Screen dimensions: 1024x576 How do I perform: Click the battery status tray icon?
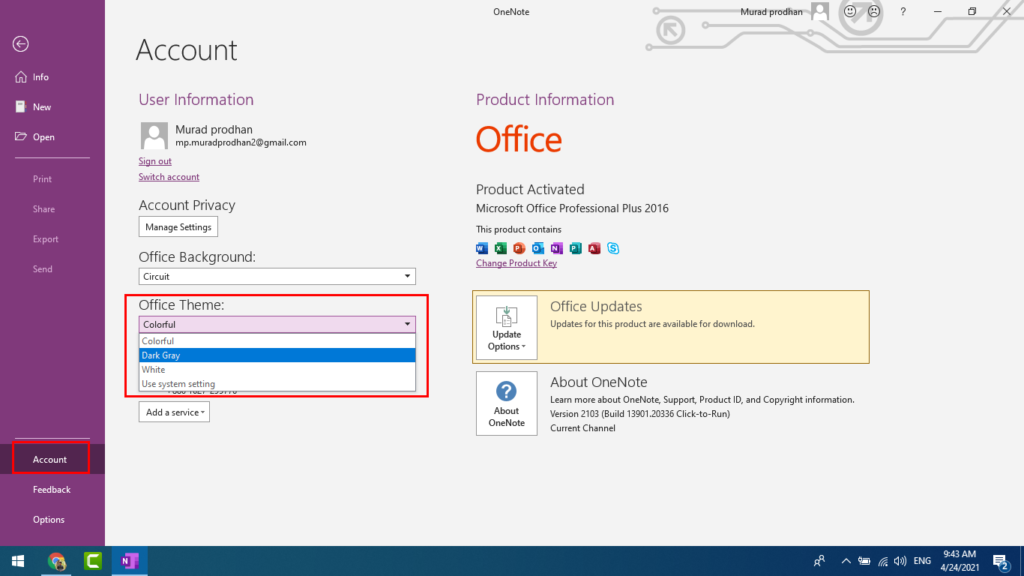[x=864, y=561]
